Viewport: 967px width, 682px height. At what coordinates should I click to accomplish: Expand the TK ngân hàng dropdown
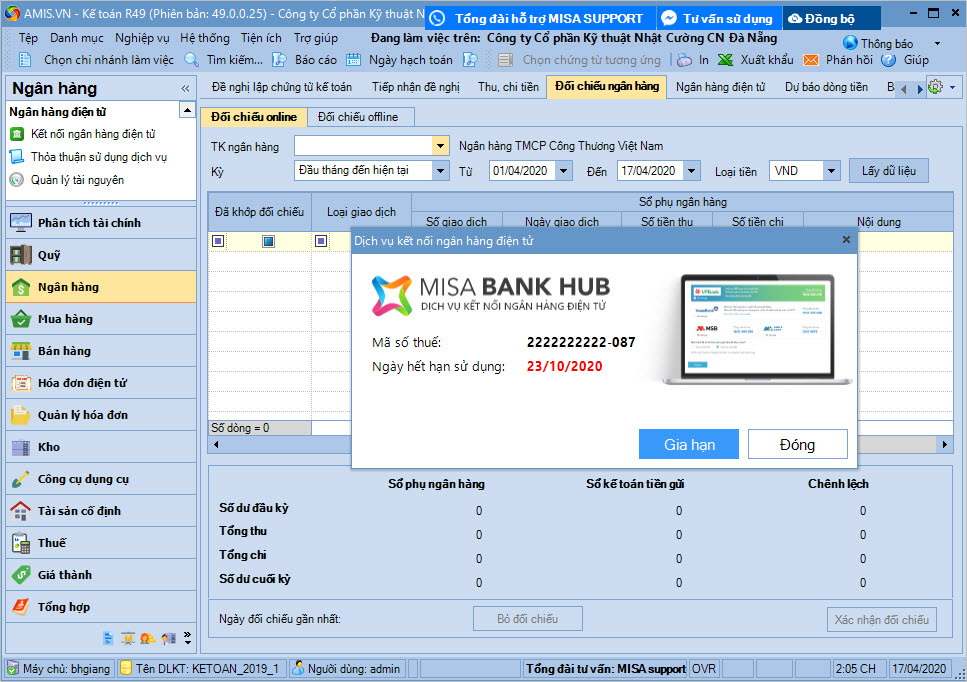440,146
